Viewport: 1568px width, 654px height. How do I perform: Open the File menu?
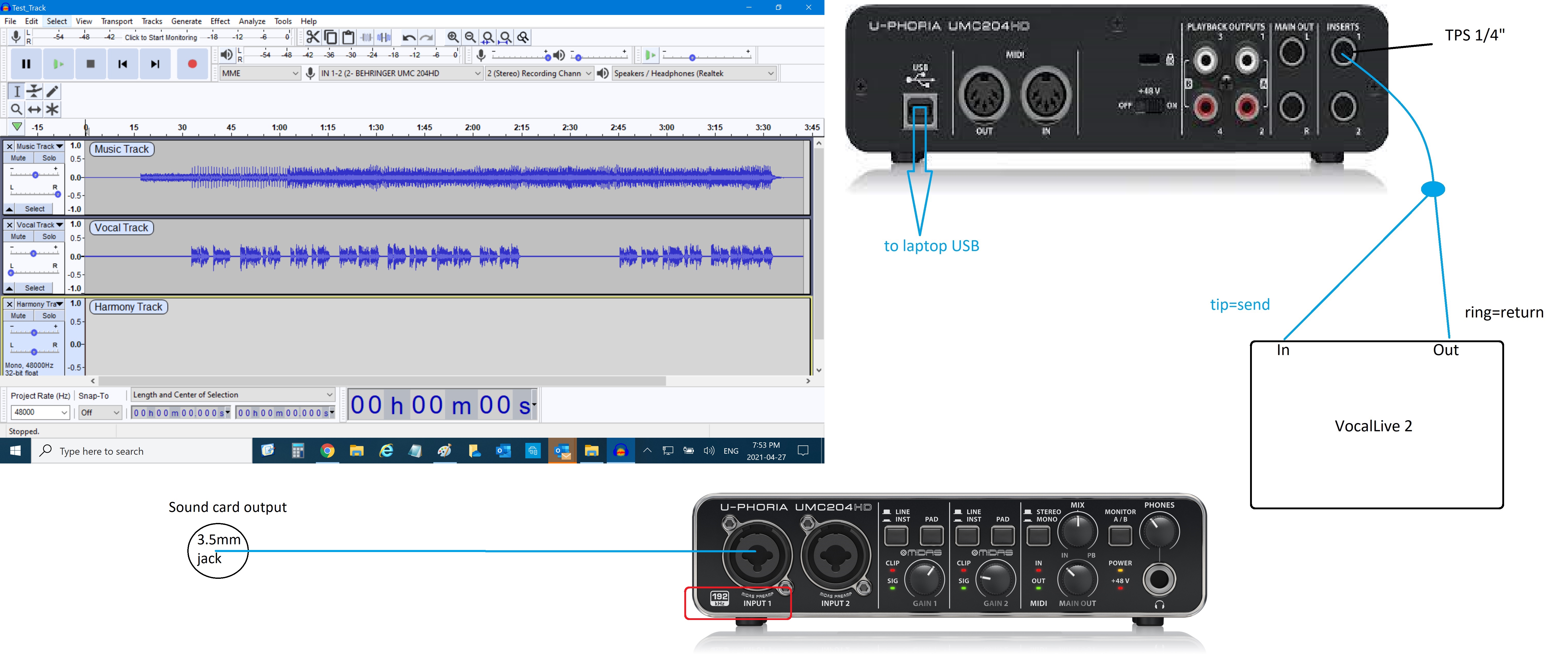click(10, 21)
